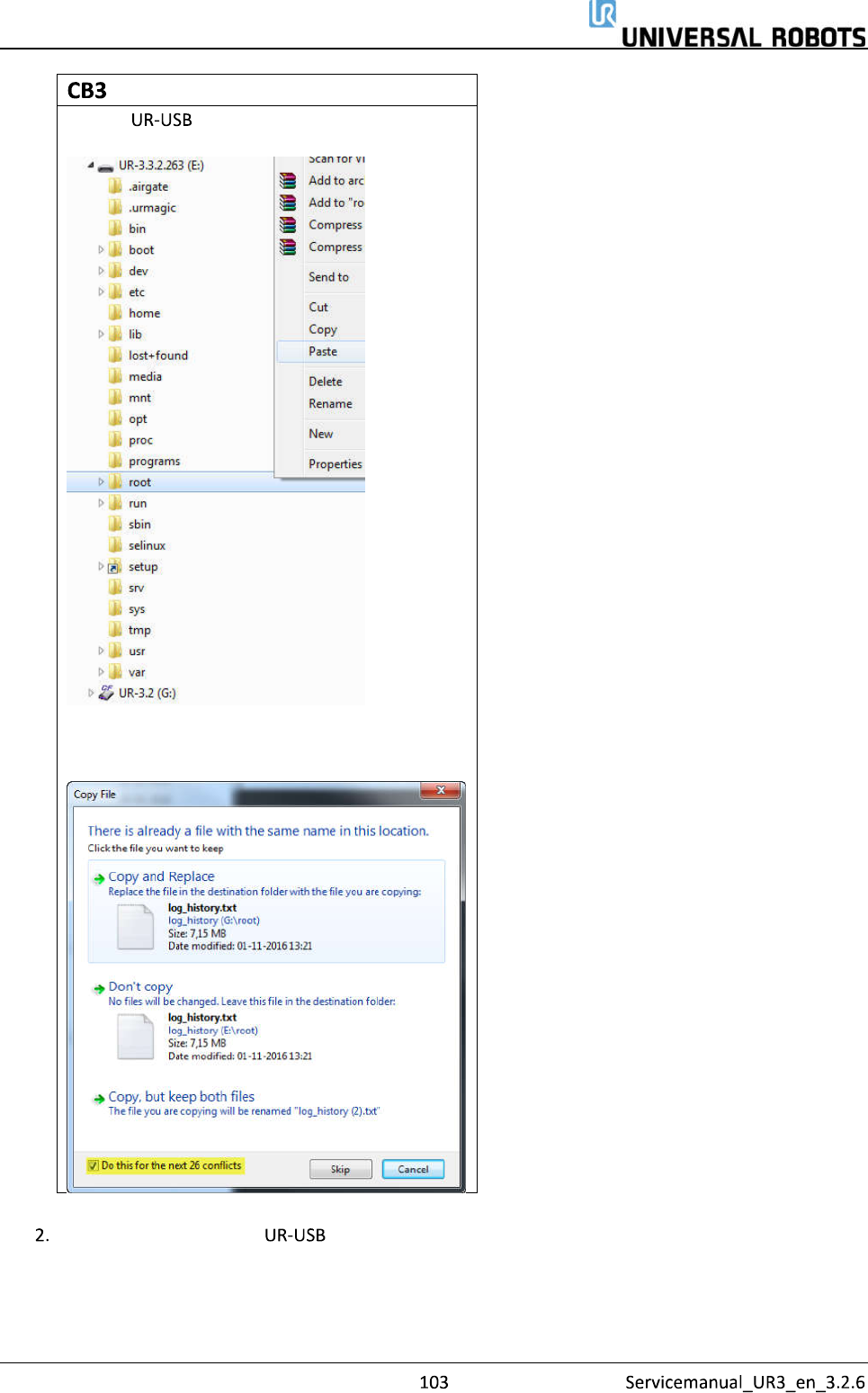Image resolution: width=868 pixels, height=1393 pixels.
Task: Expand the UR-3.2 (G:) drive node
Action: 91,693
